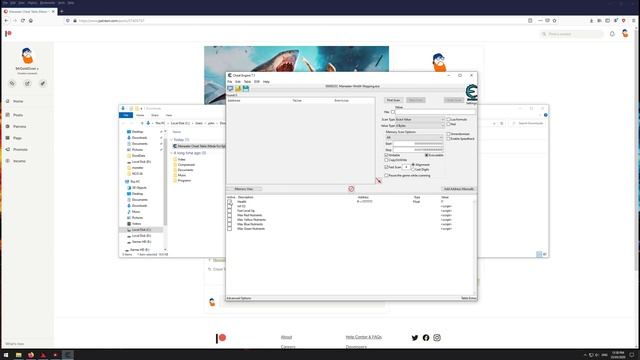Viewport: 640px width, 360px height.
Task: Open the Table menu in Cheat Engine
Action: coord(247,82)
